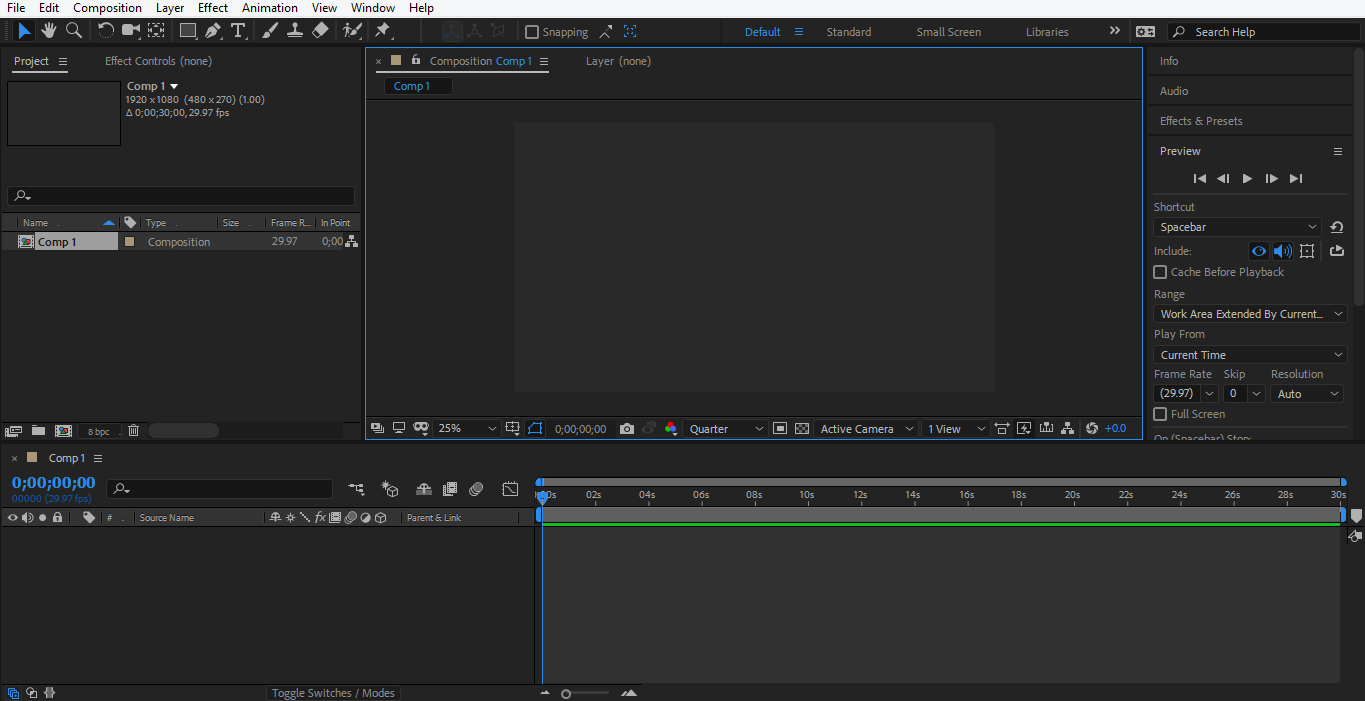
Task: Switch to Libraries workspace
Action: tap(1047, 32)
